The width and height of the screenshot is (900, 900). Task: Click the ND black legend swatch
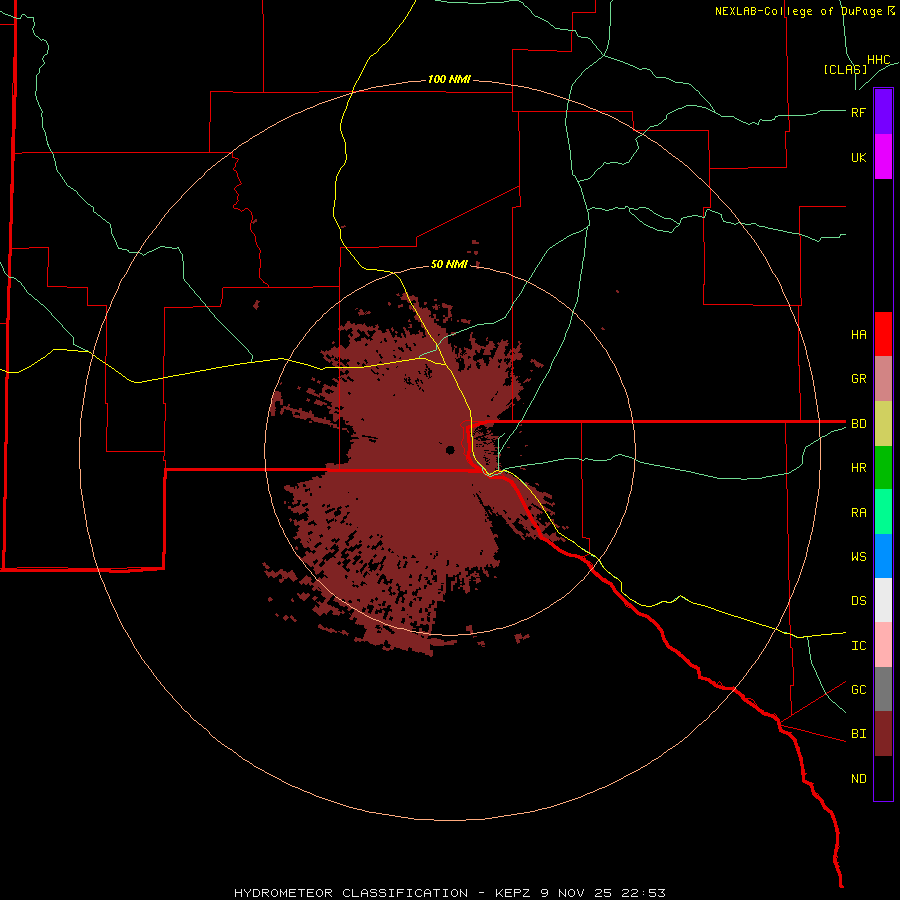[x=883, y=778]
